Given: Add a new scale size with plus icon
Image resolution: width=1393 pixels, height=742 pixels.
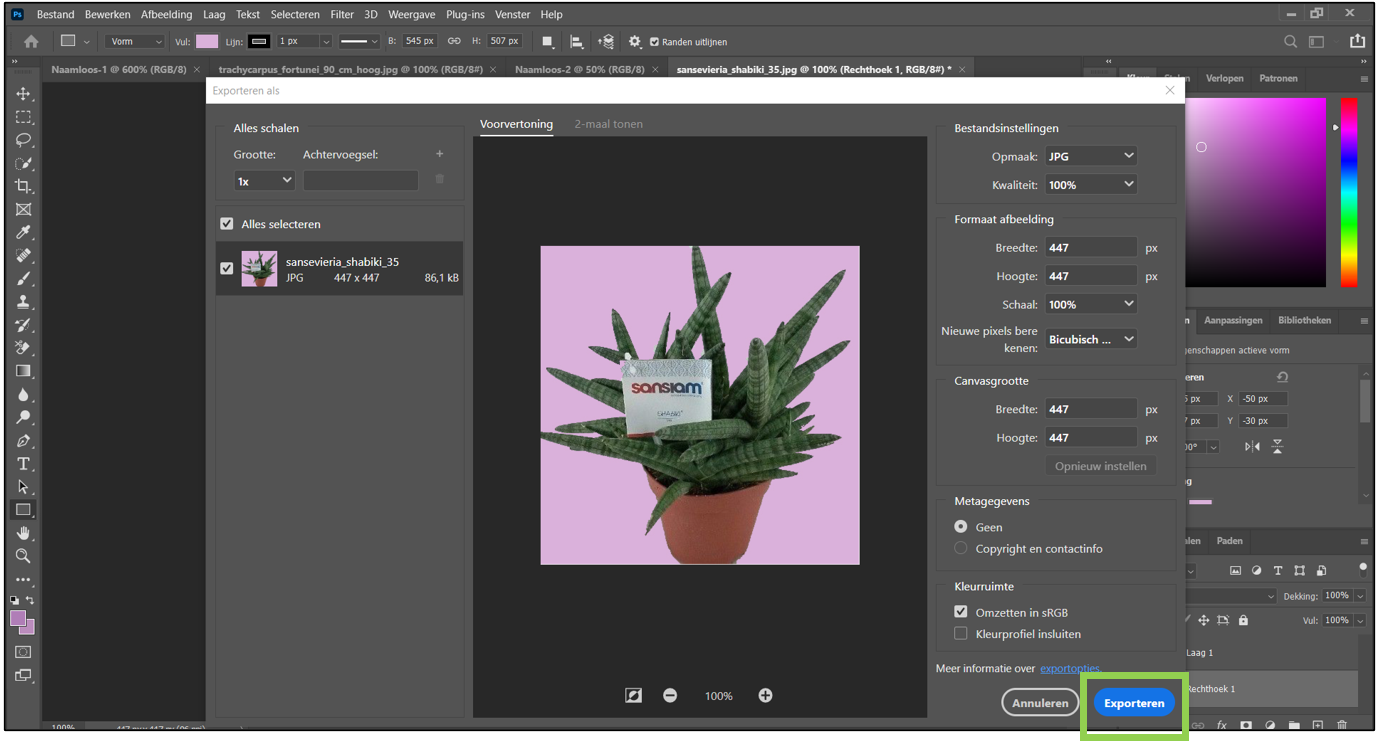Looking at the screenshot, I should (x=439, y=154).
